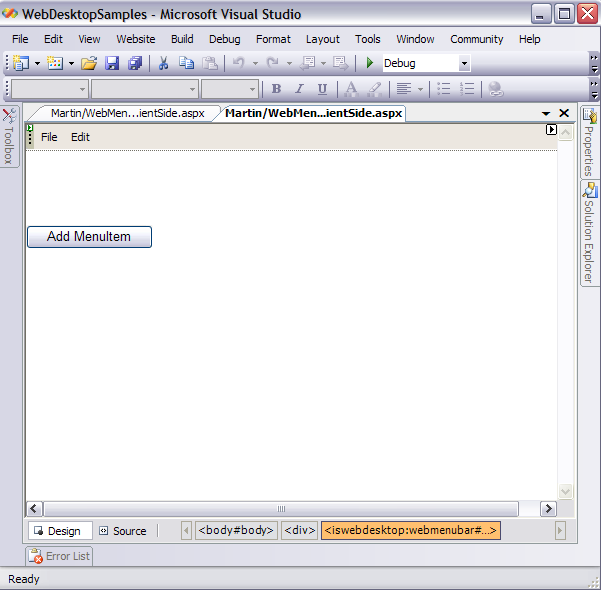Screen dimensions: 601x590
Task: Open the Solution Explorer side panel
Action: [590, 232]
